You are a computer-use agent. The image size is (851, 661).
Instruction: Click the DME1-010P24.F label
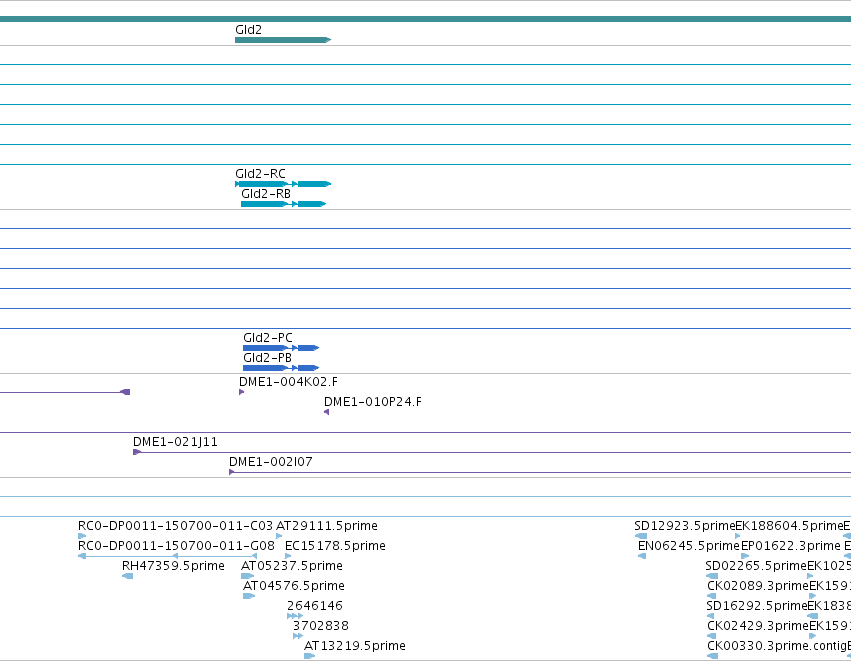[372, 402]
